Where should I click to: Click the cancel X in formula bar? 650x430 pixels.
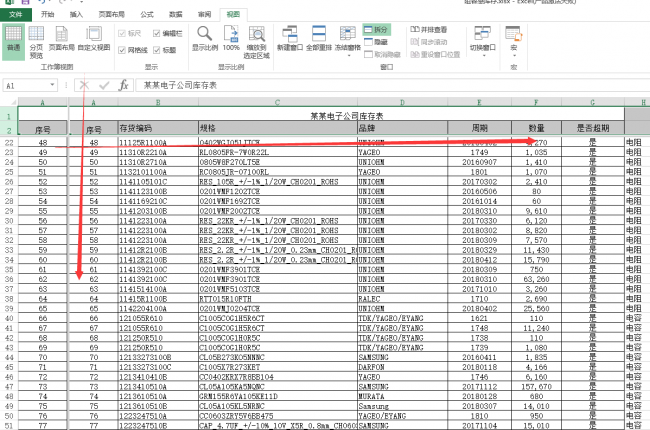84,85
